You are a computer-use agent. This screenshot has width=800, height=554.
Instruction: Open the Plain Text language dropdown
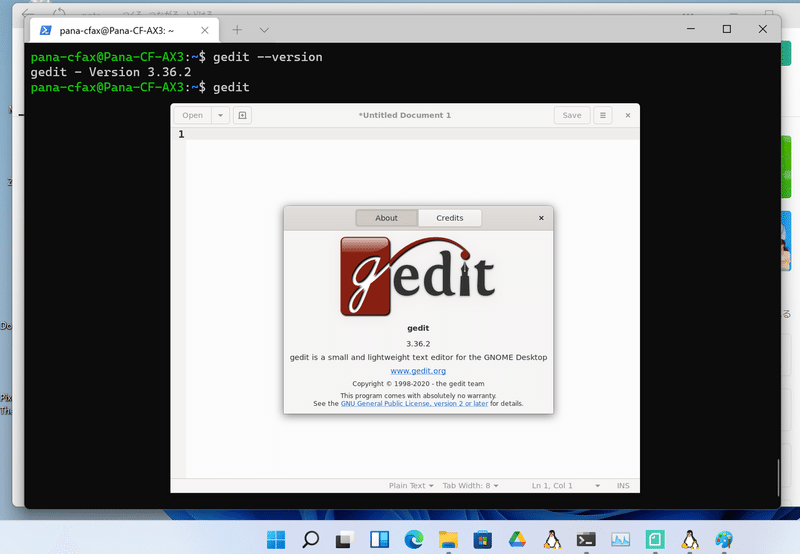[x=411, y=486]
